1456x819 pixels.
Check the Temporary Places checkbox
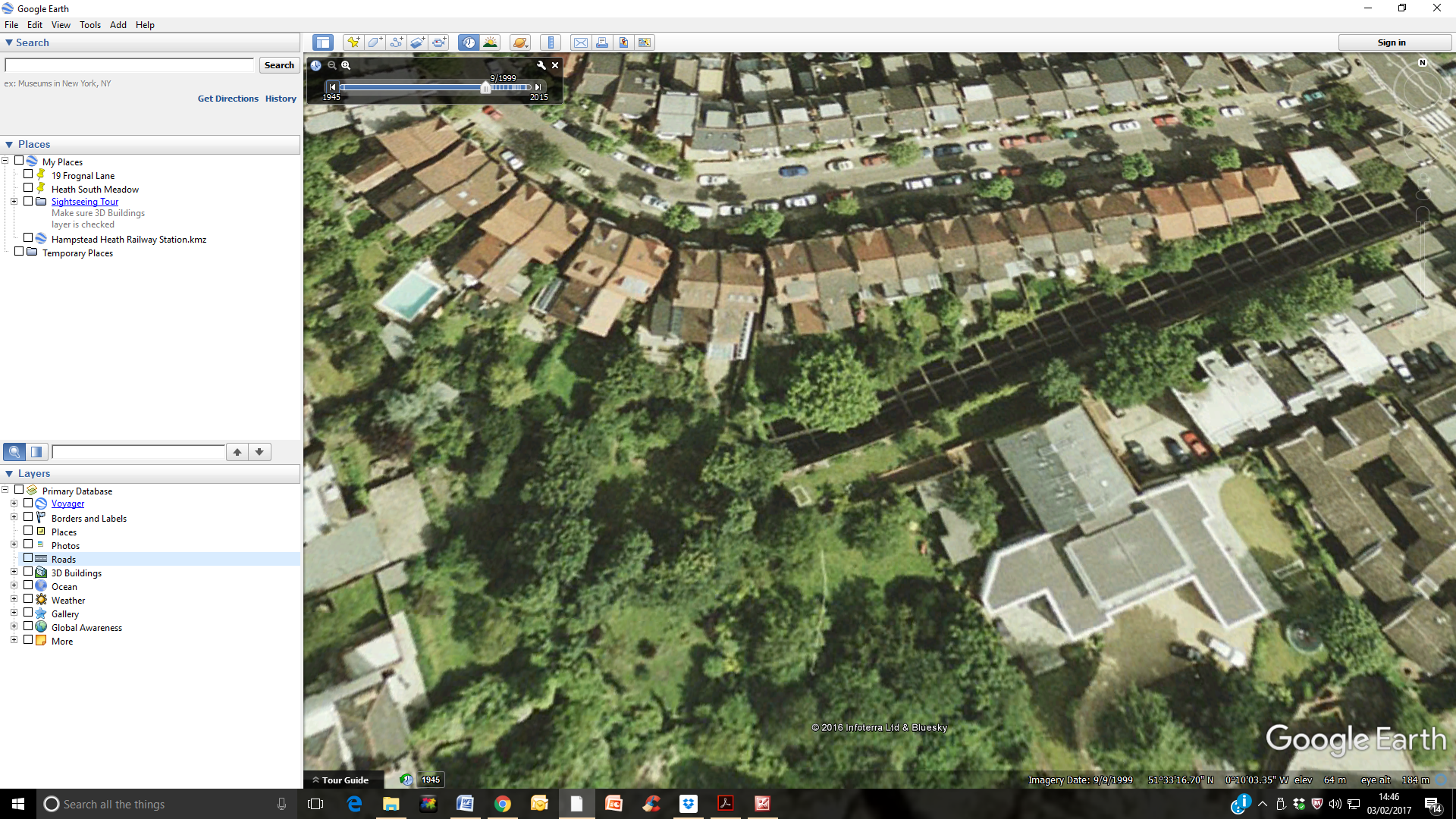[19, 252]
